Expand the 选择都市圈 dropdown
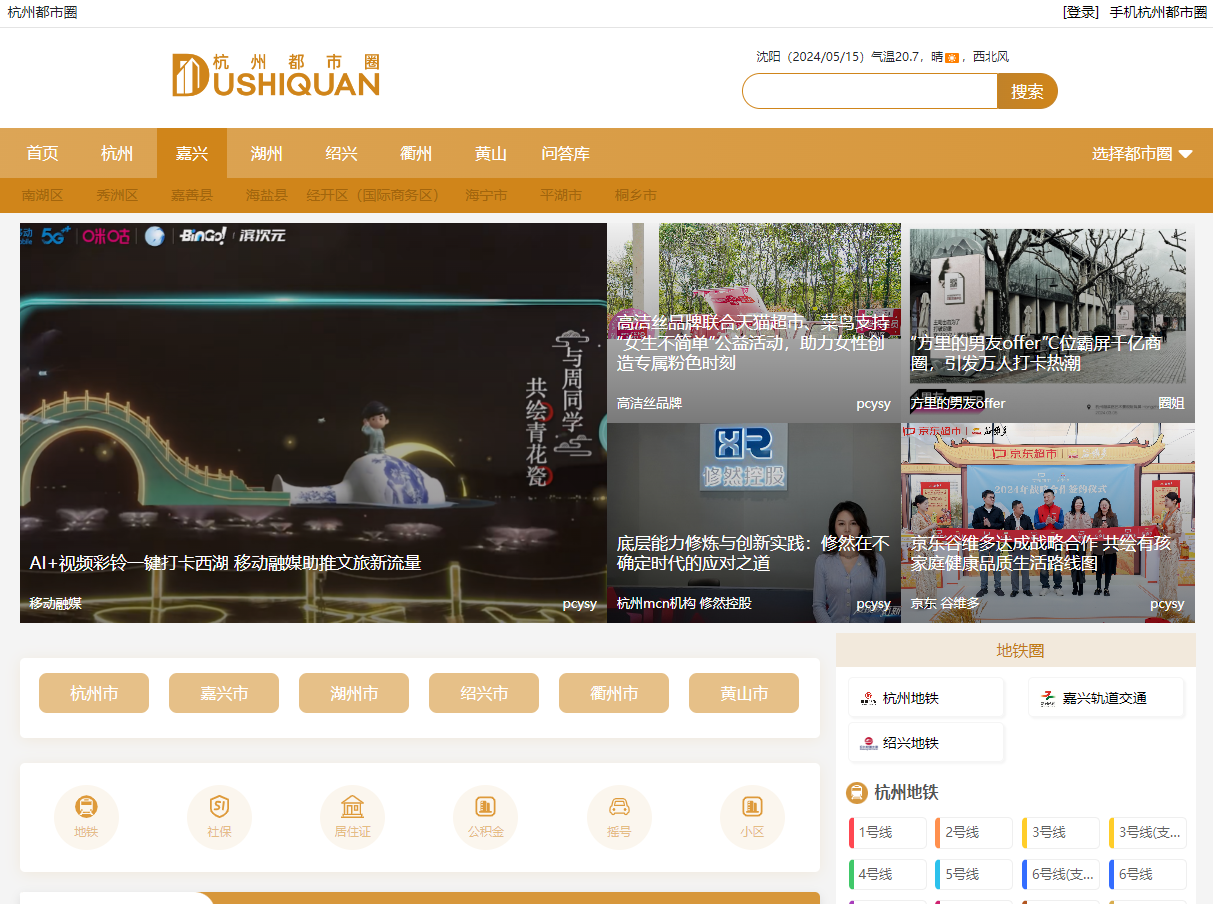This screenshot has width=1213, height=904. tap(1142, 154)
